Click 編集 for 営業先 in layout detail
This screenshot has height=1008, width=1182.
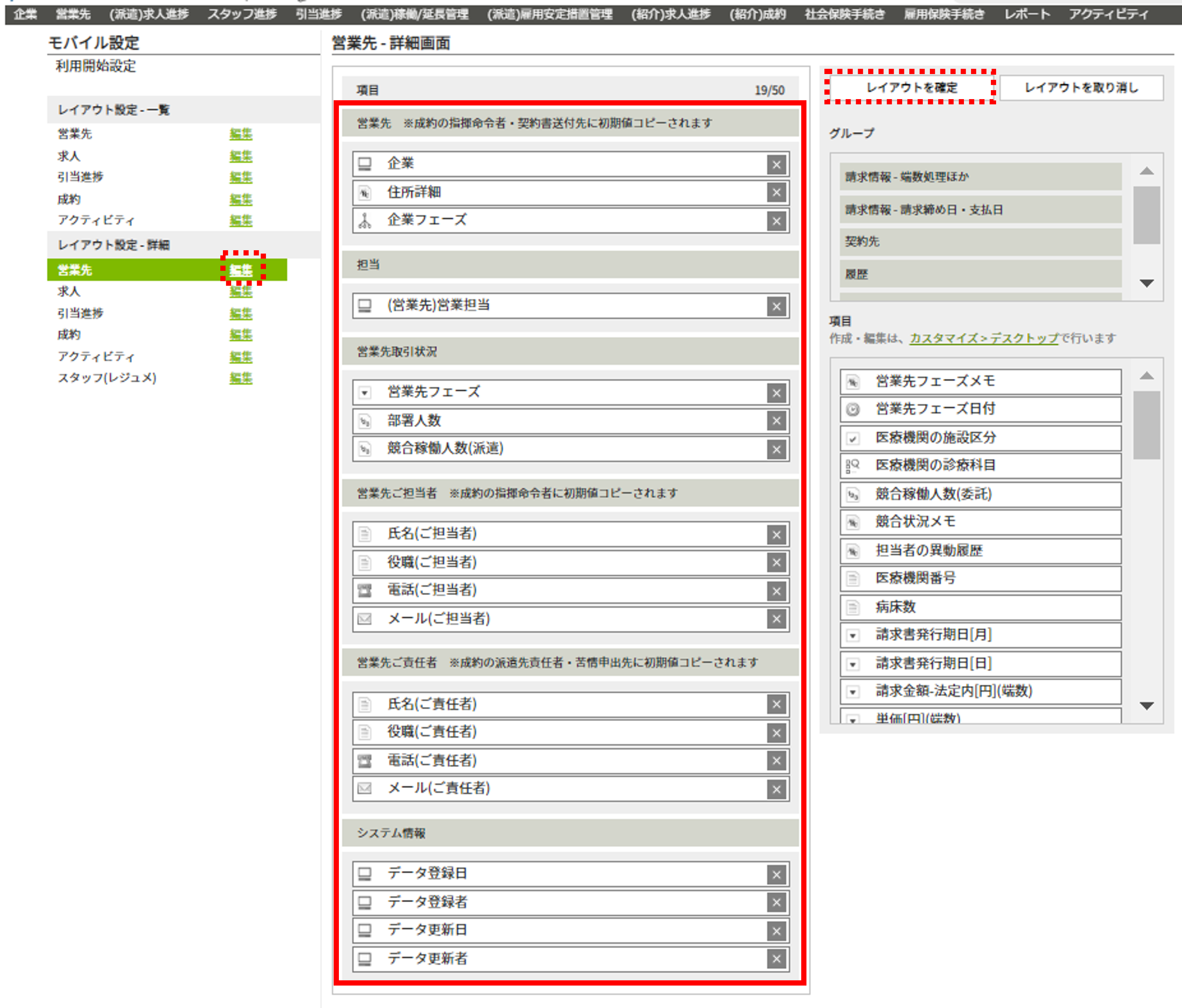241,270
